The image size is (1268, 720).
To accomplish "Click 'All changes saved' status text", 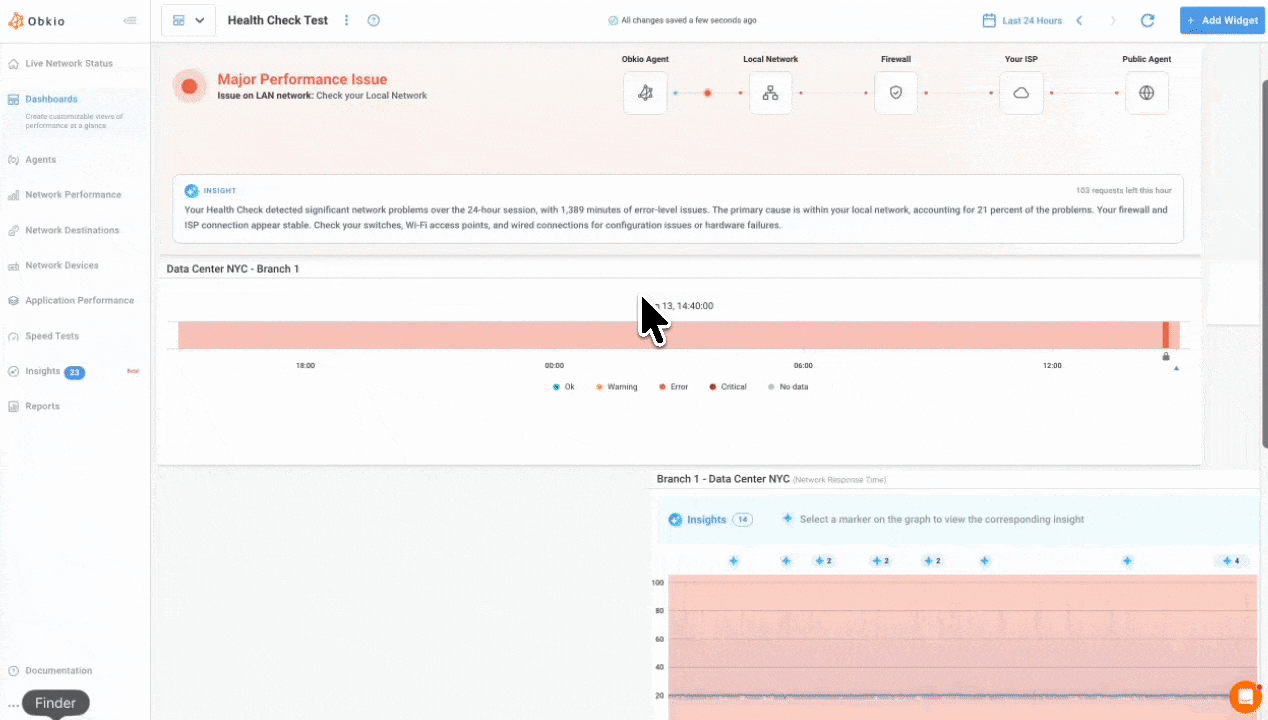I will (x=682, y=20).
